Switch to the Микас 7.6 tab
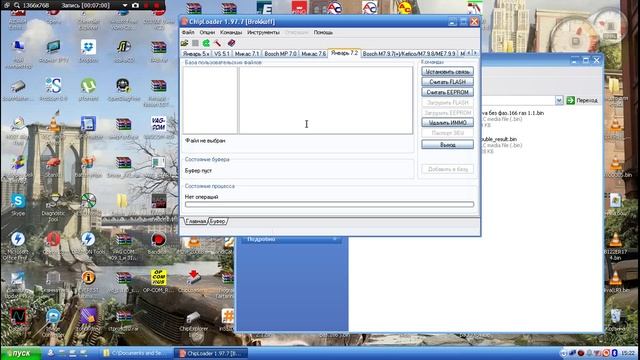 coord(313,53)
